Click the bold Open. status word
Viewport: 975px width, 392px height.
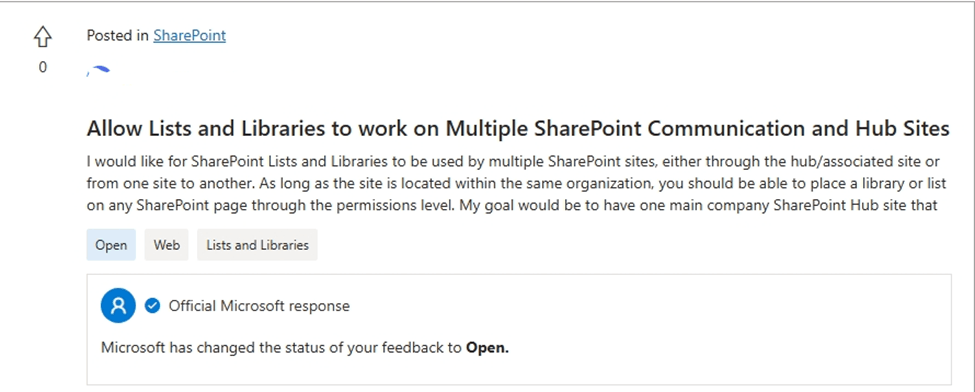tap(488, 348)
